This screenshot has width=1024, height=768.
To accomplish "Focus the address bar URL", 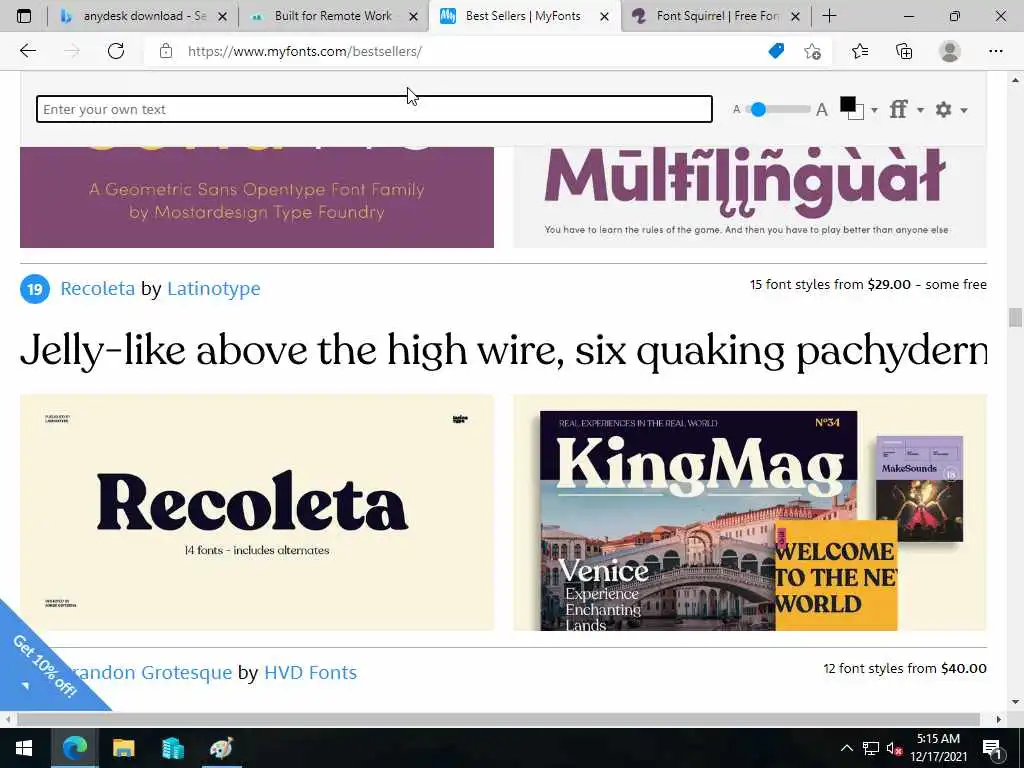I will [x=304, y=51].
